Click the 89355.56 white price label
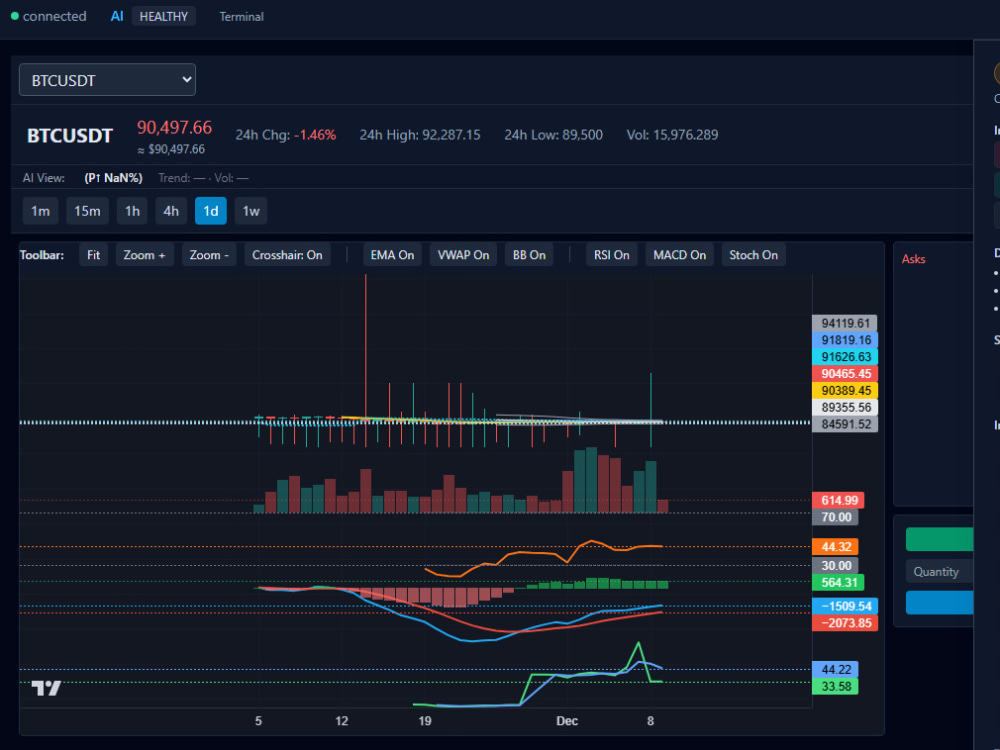The height and width of the screenshot is (750, 1000). coord(845,408)
